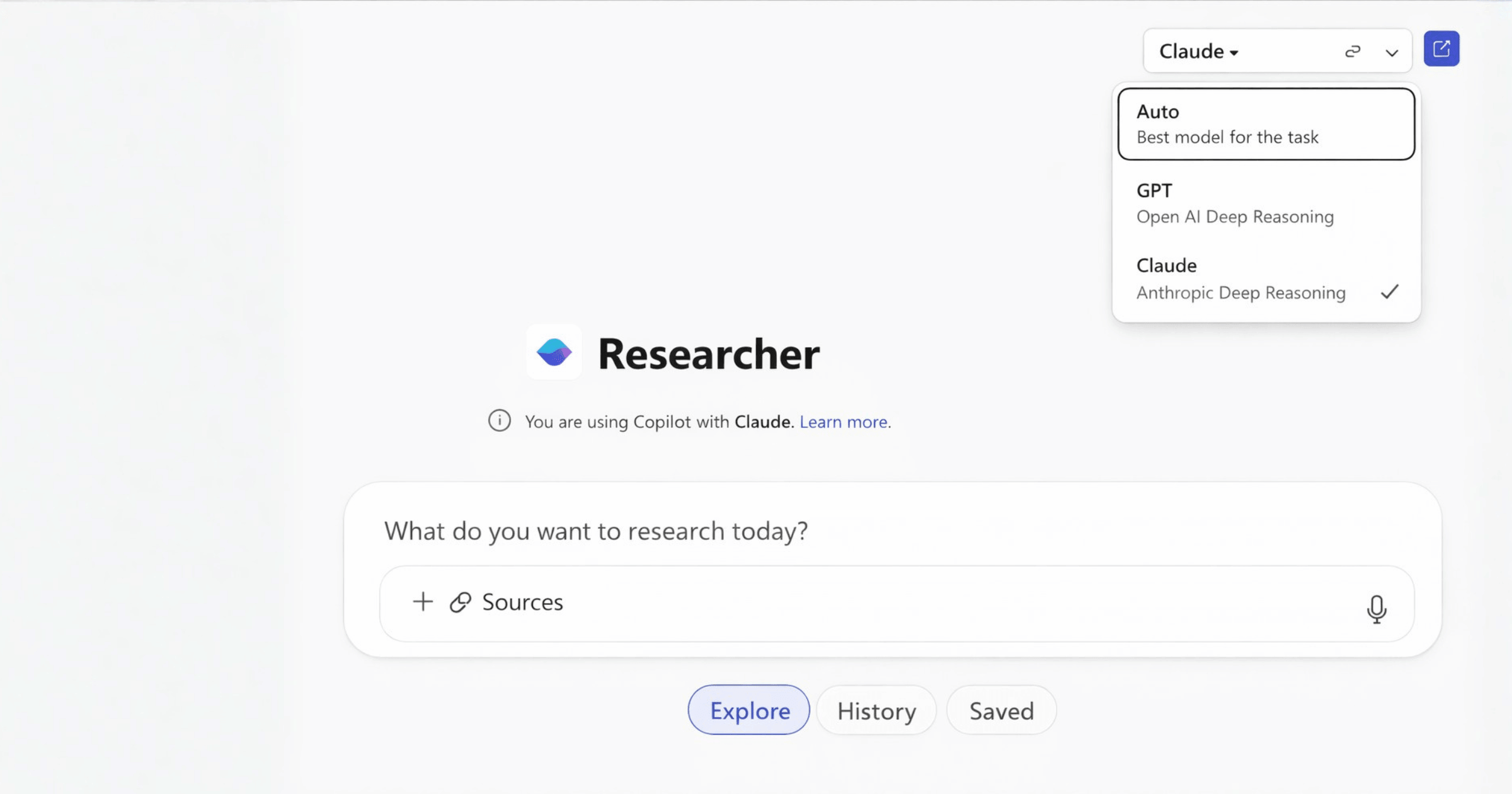The image size is (1512, 794).
Task: Select the Auto best model option
Action: [x=1266, y=124]
